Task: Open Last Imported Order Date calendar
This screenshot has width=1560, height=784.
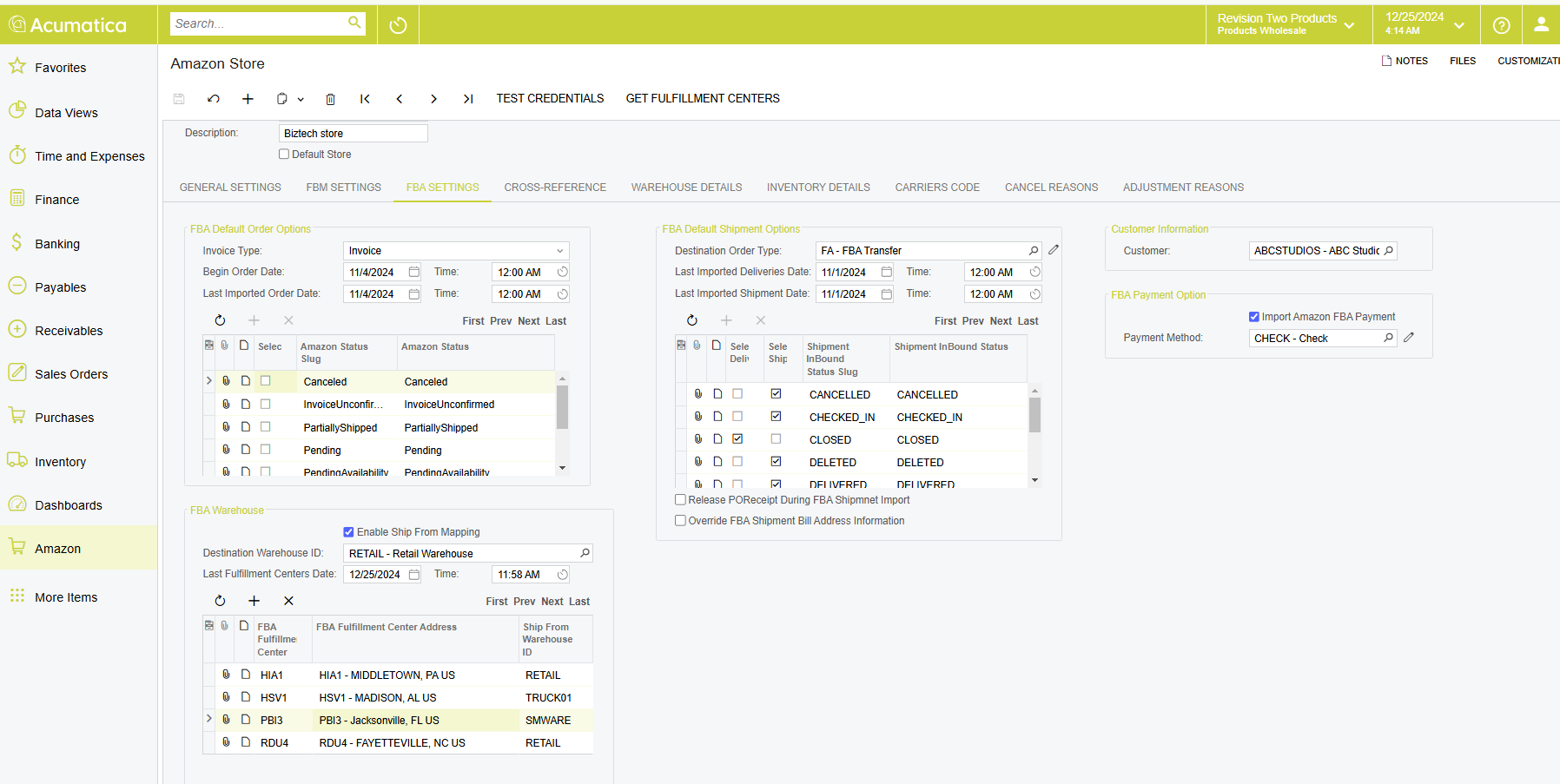Action: click(414, 294)
